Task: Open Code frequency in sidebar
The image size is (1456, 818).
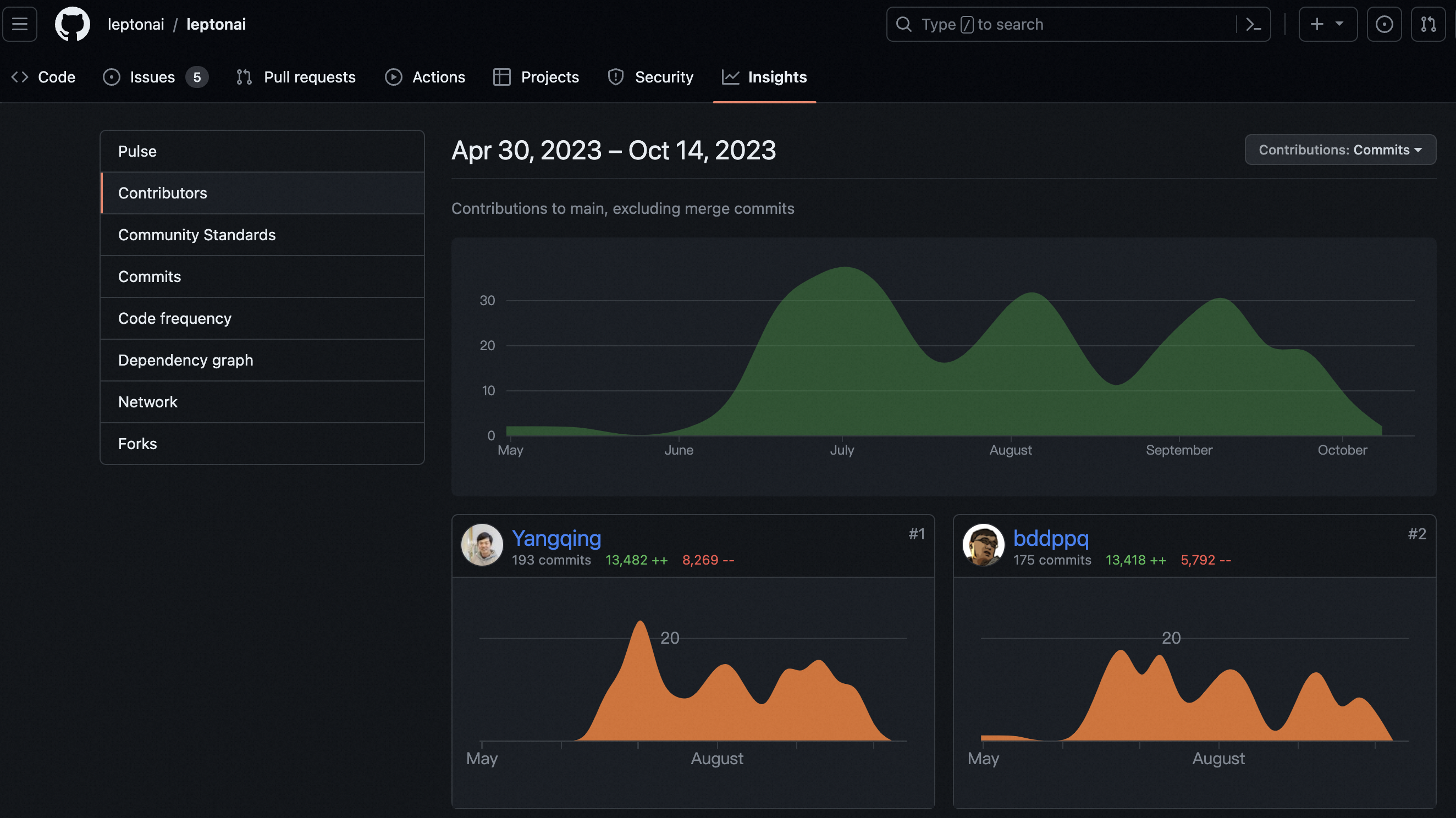Action: point(175,319)
